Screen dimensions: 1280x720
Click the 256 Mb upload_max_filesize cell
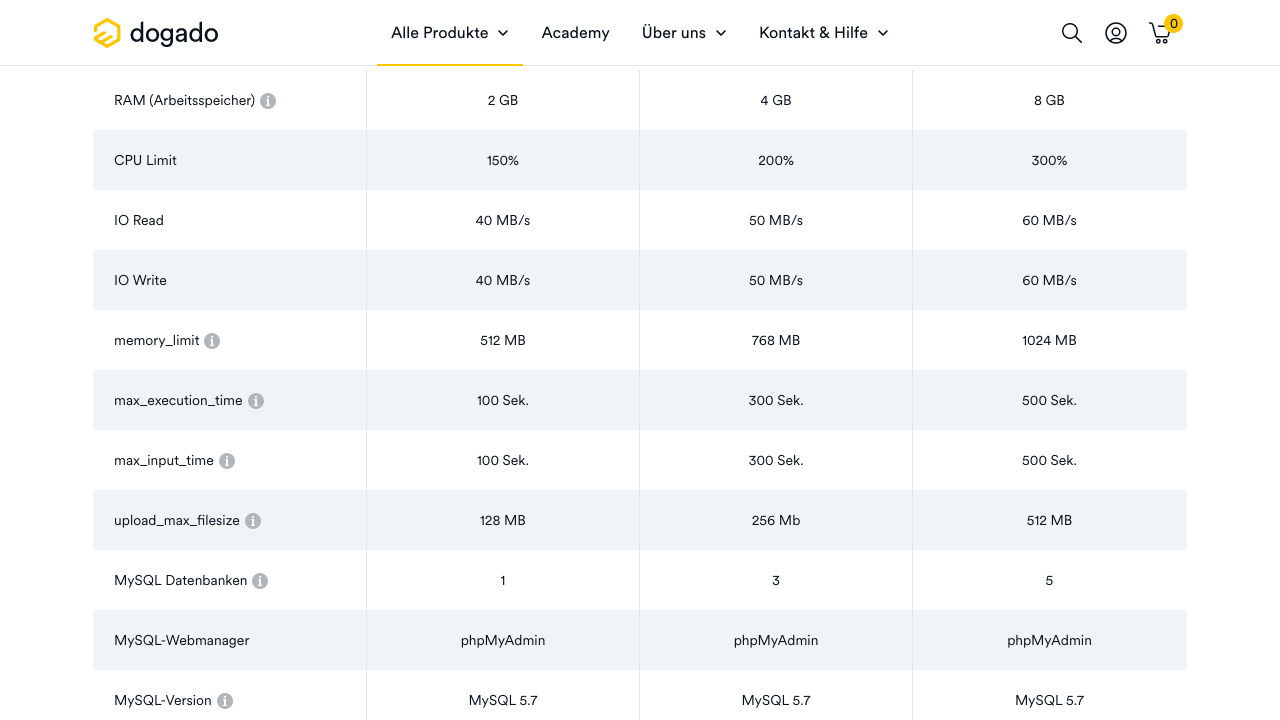point(776,520)
